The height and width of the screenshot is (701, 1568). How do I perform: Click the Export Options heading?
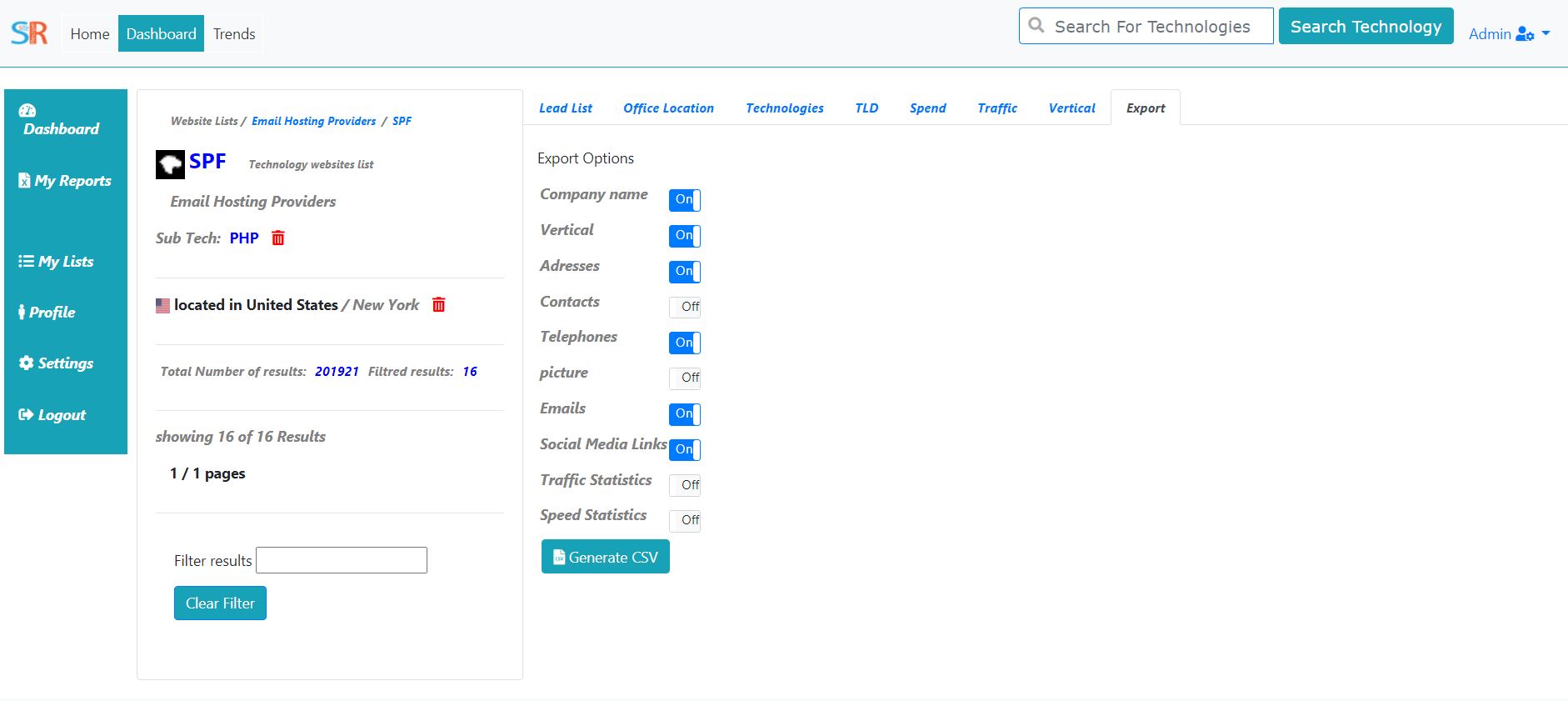click(x=586, y=158)
